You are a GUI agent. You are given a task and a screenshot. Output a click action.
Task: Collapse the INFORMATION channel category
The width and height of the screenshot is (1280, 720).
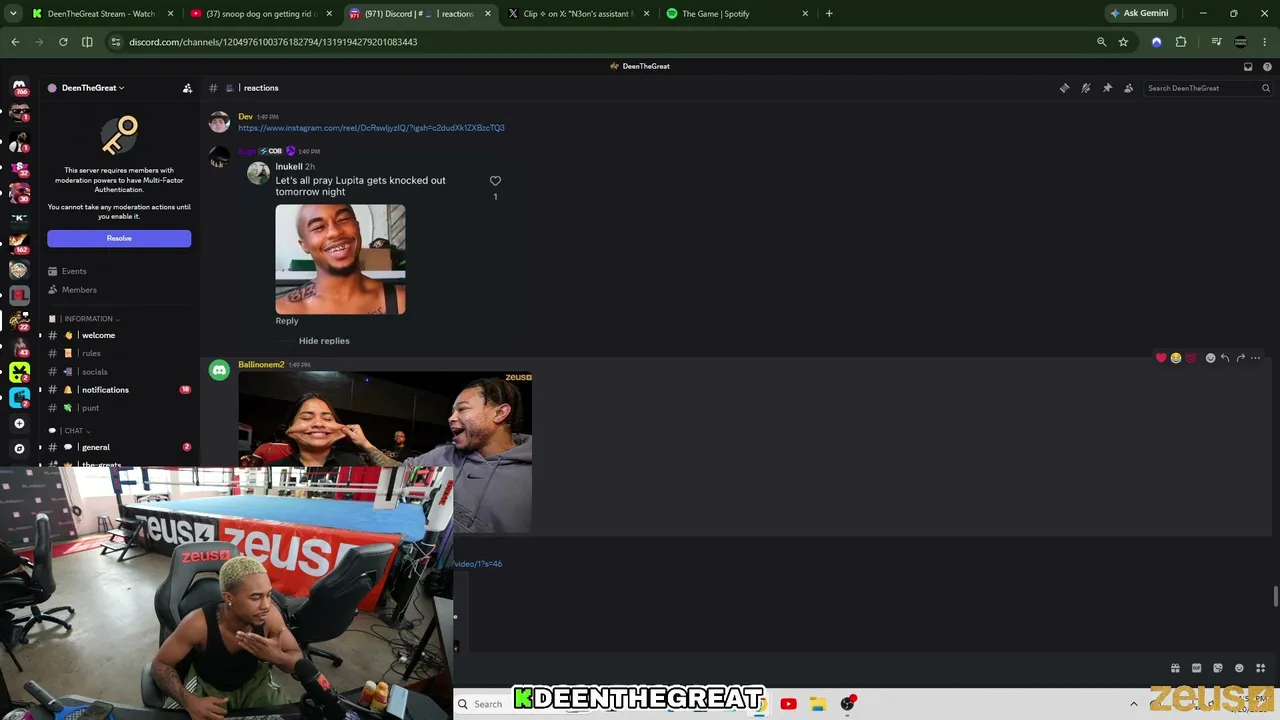coord(90,319)
